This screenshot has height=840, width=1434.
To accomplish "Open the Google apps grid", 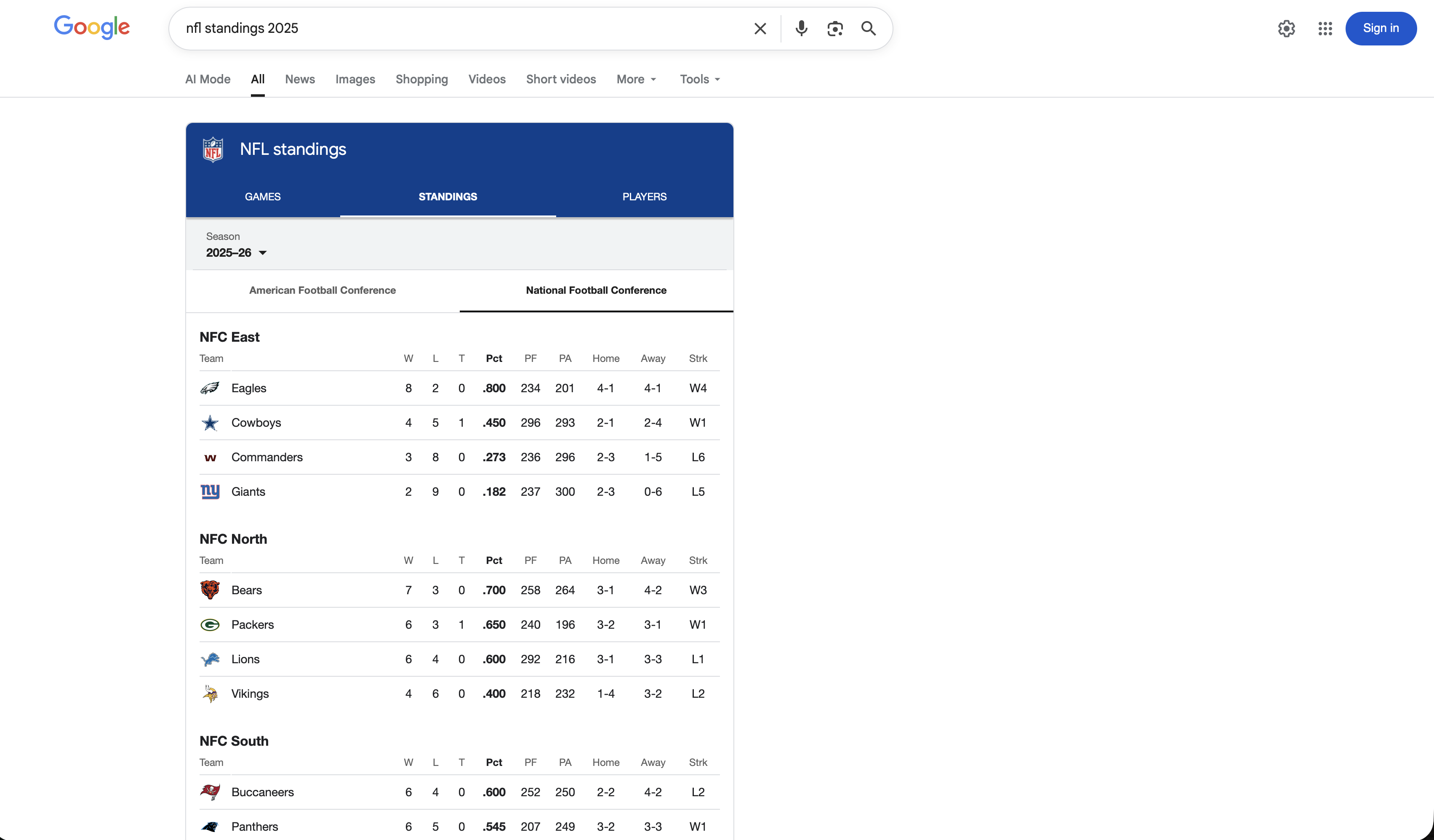I will [x=1325, y=29].
